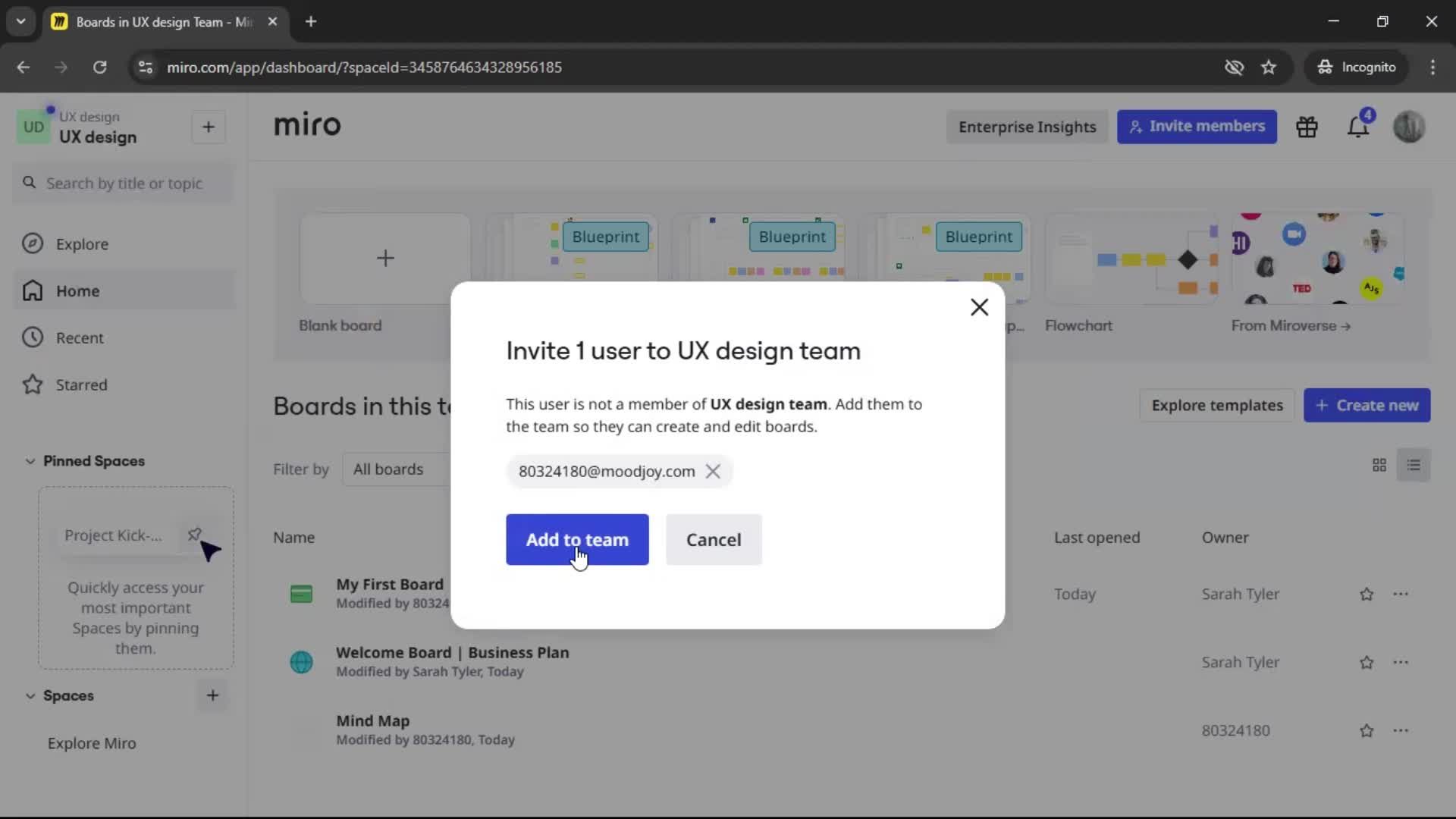Bookmark this page with star icon
1456x819 pixels.
pos(1269,67)
